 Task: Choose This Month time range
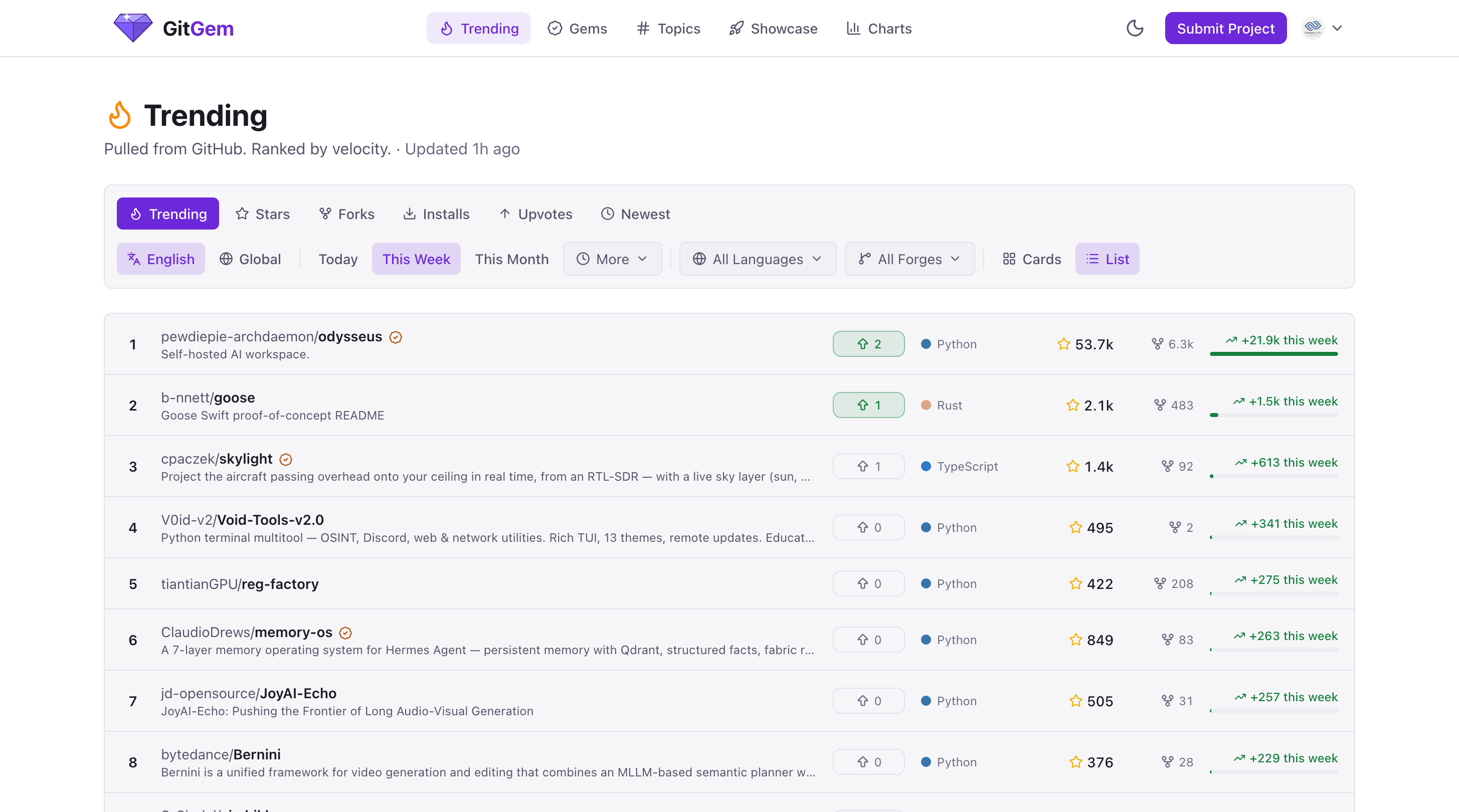click(512, 259)
